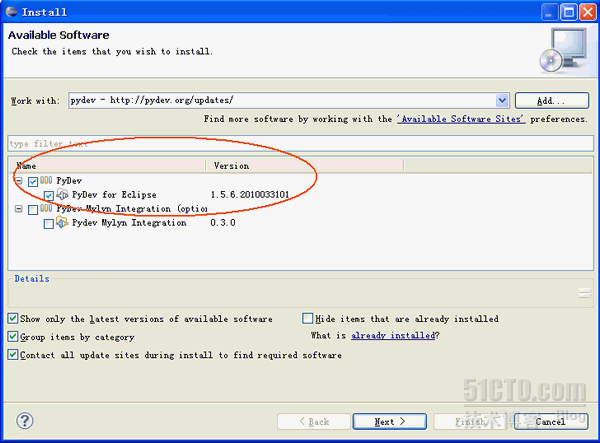Click version 0.3.0 cell

click(x=223, y=223)
